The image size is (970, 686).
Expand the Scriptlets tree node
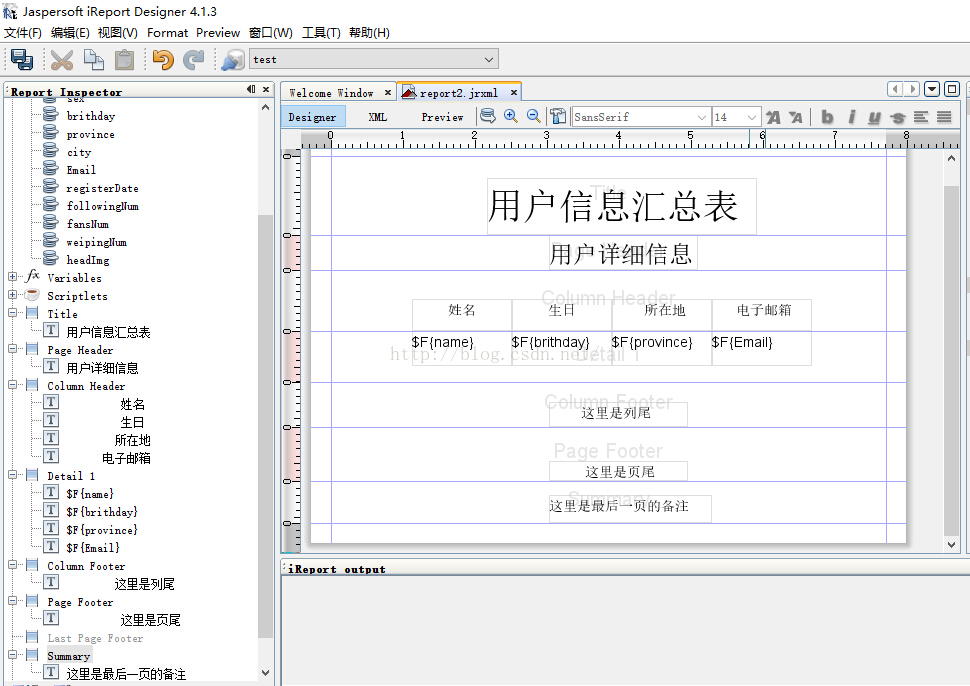[x=12, y=294]
